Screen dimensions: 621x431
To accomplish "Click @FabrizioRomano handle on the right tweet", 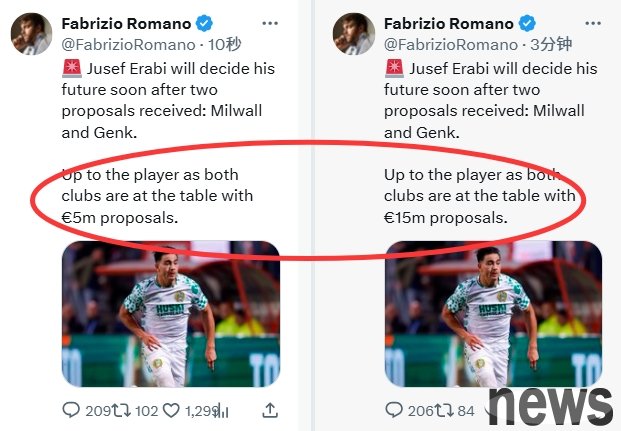I will tap(450, 44).
